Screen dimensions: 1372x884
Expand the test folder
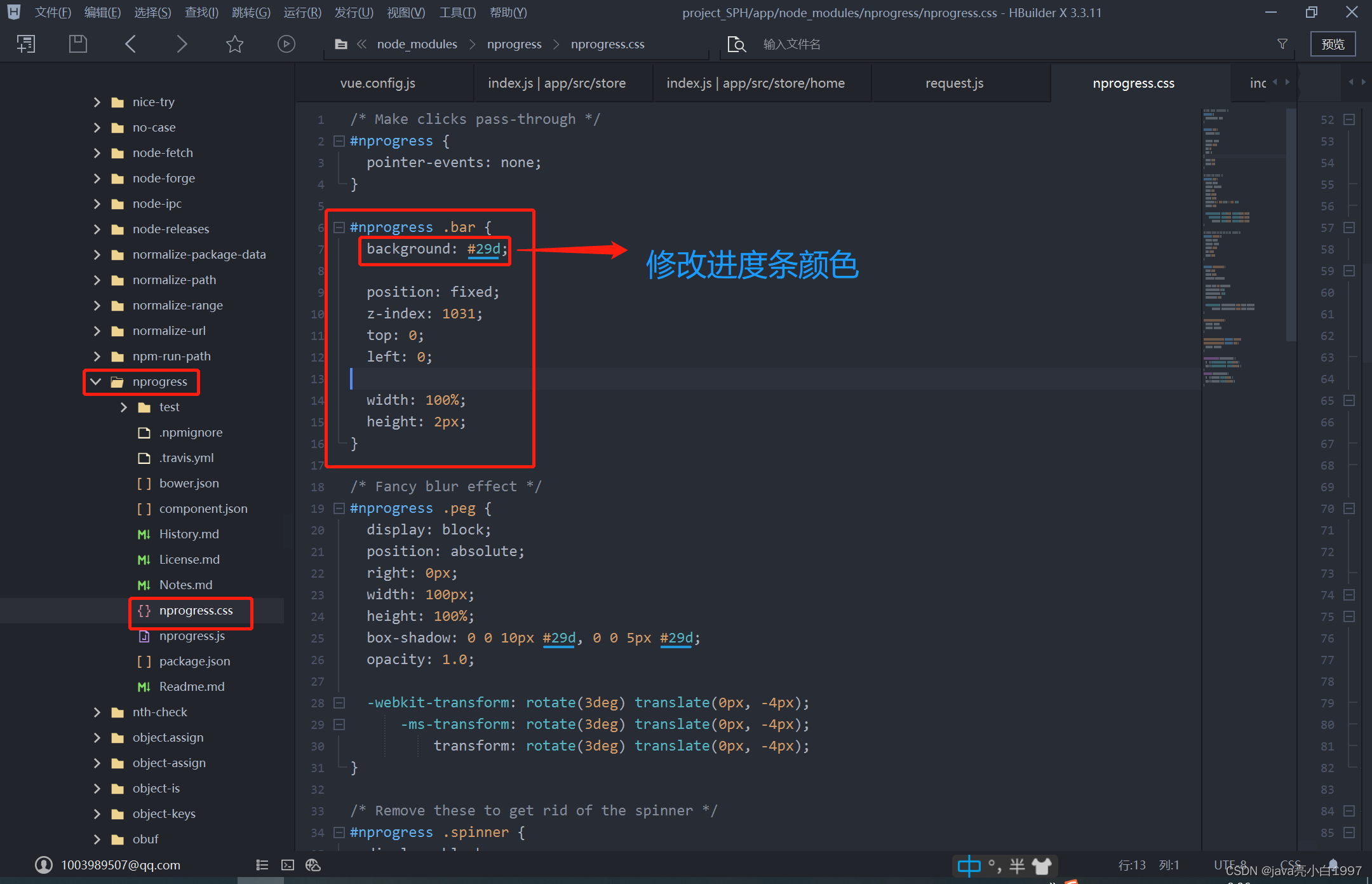tap(123, 407)
